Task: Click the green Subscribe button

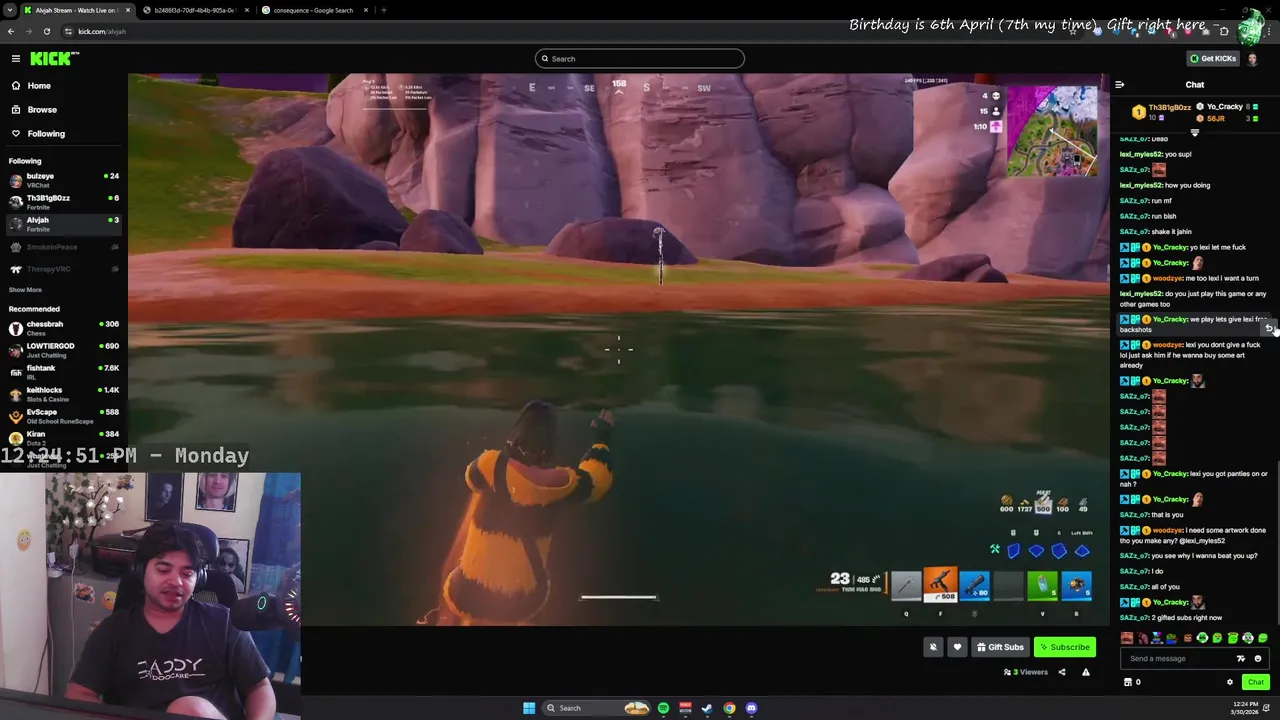Action: click(1064, 647)
